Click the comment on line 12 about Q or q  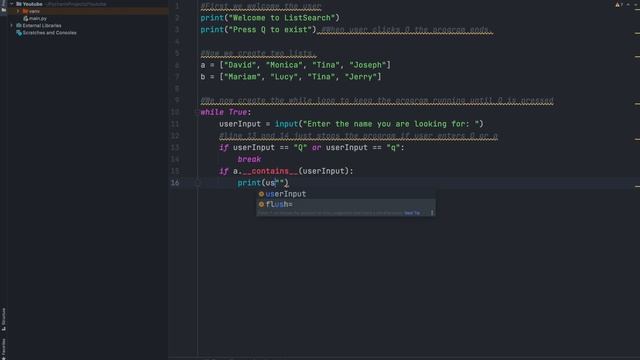coord(358,136)
